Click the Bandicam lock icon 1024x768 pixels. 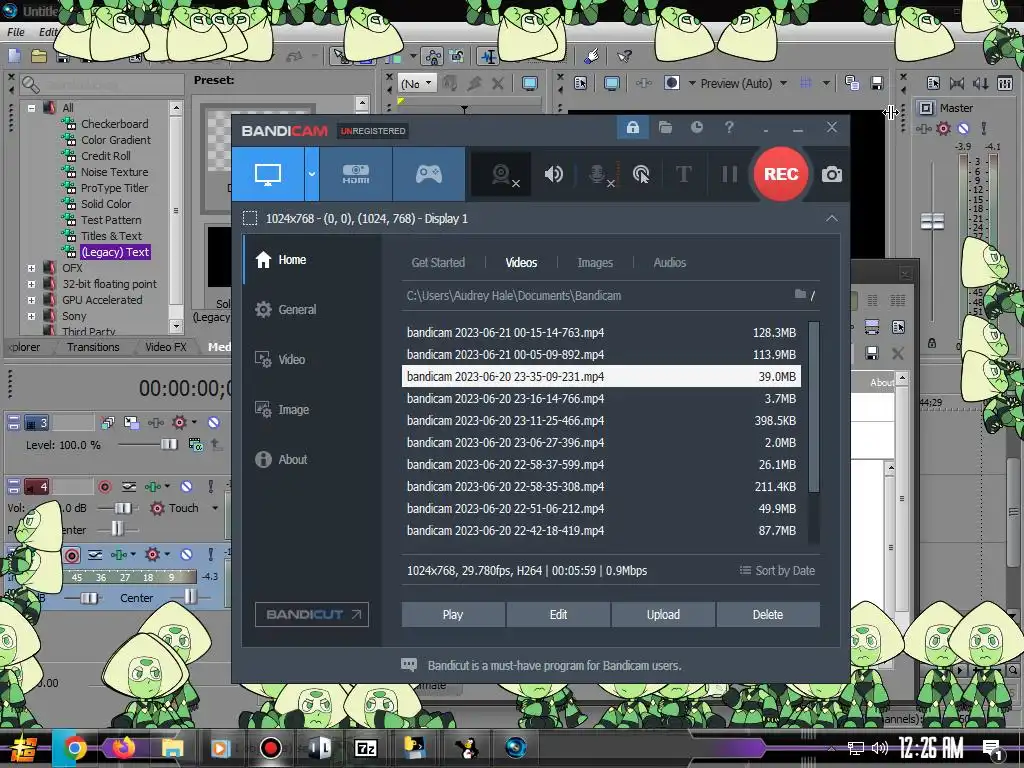[633, 127]
